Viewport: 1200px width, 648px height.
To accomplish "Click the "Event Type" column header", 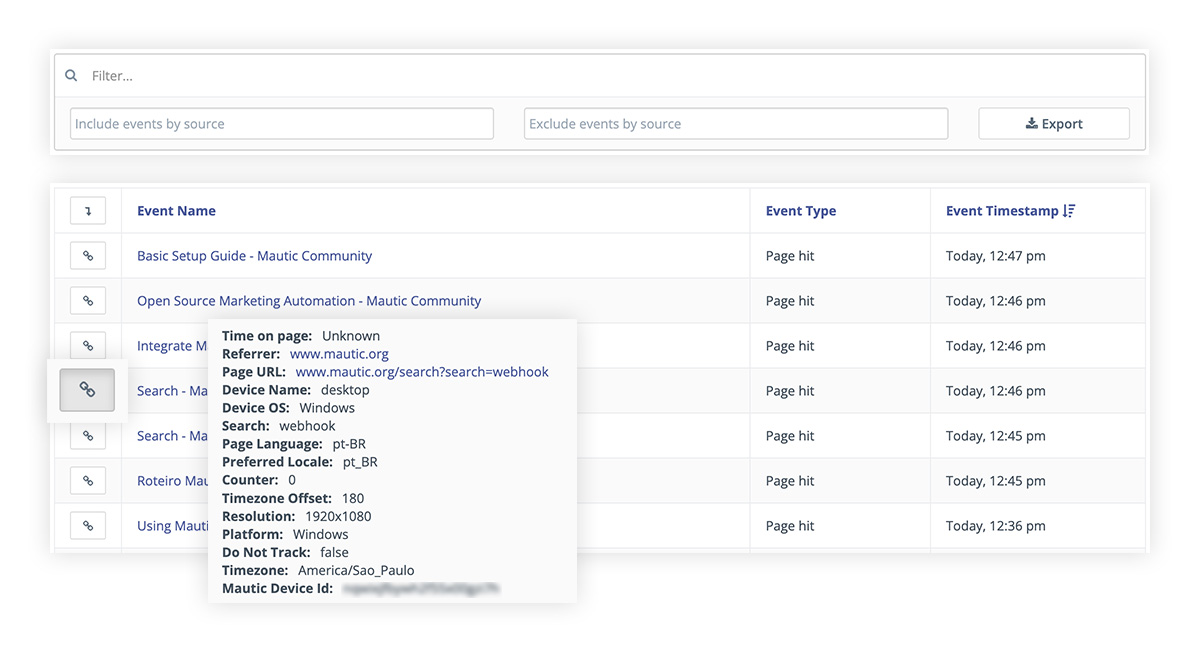I will (x=800, y=210).
